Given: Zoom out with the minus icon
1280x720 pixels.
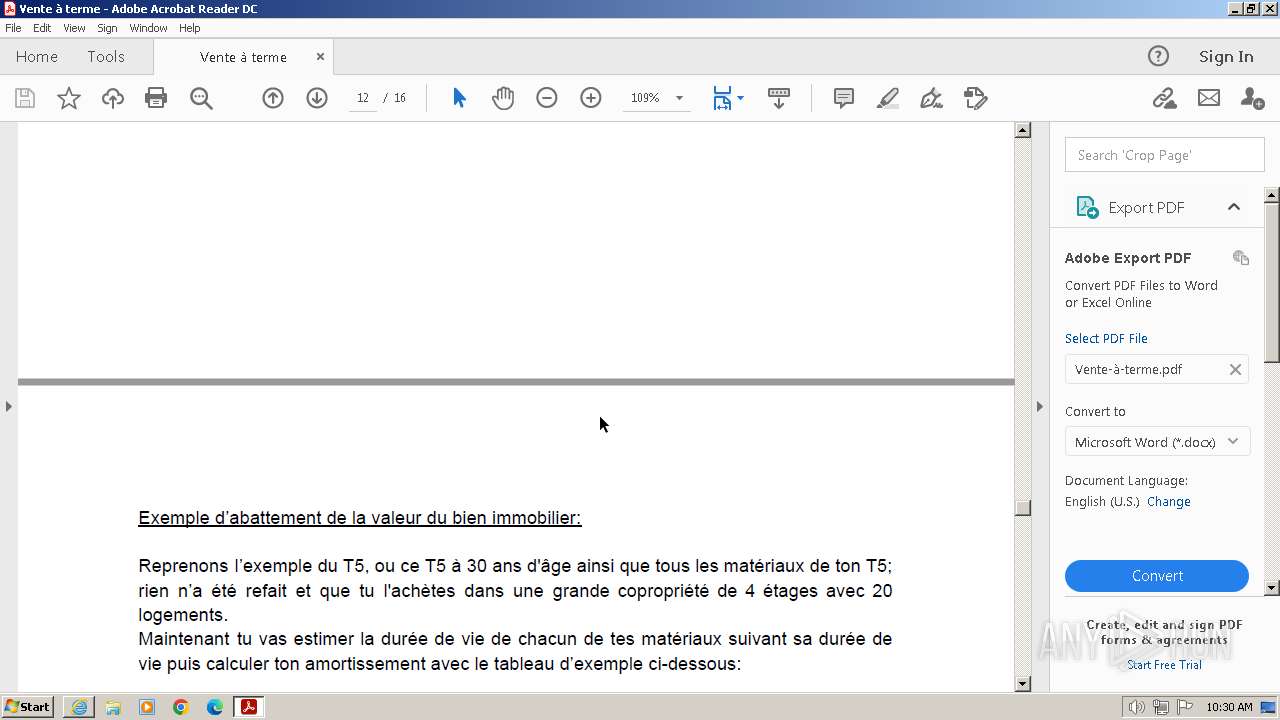Looking at the screenshot, I should 547,98.
